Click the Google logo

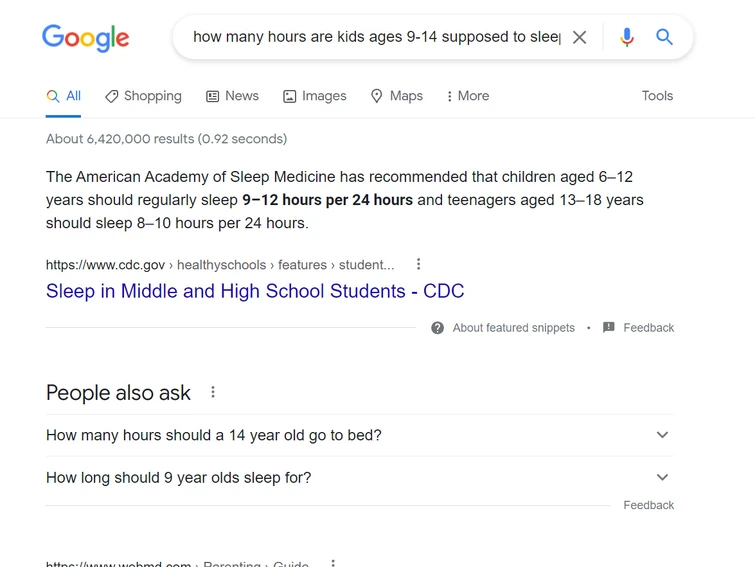click(86, 38)
